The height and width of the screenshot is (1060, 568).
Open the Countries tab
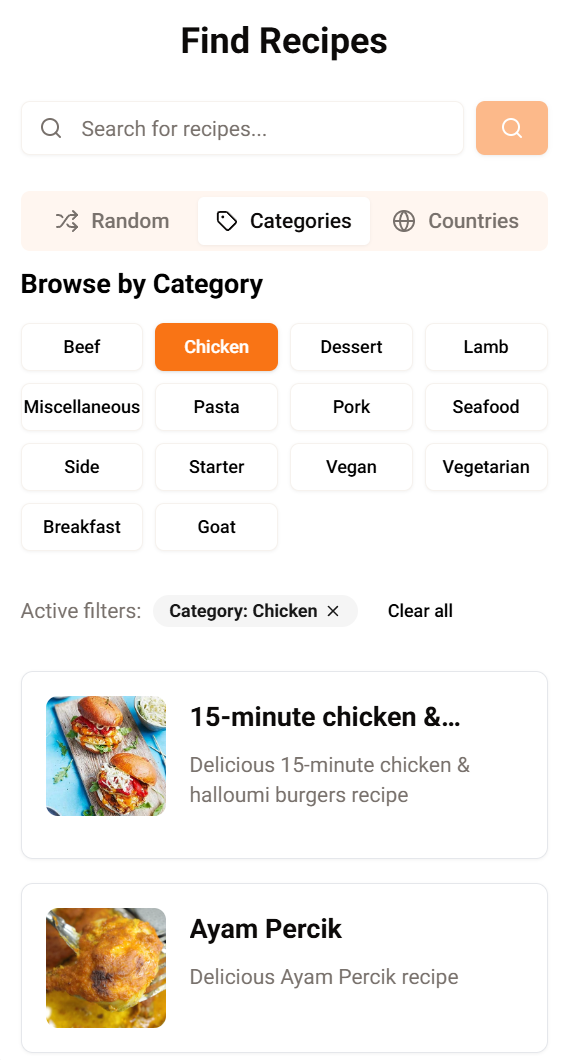tap(456, 221)
